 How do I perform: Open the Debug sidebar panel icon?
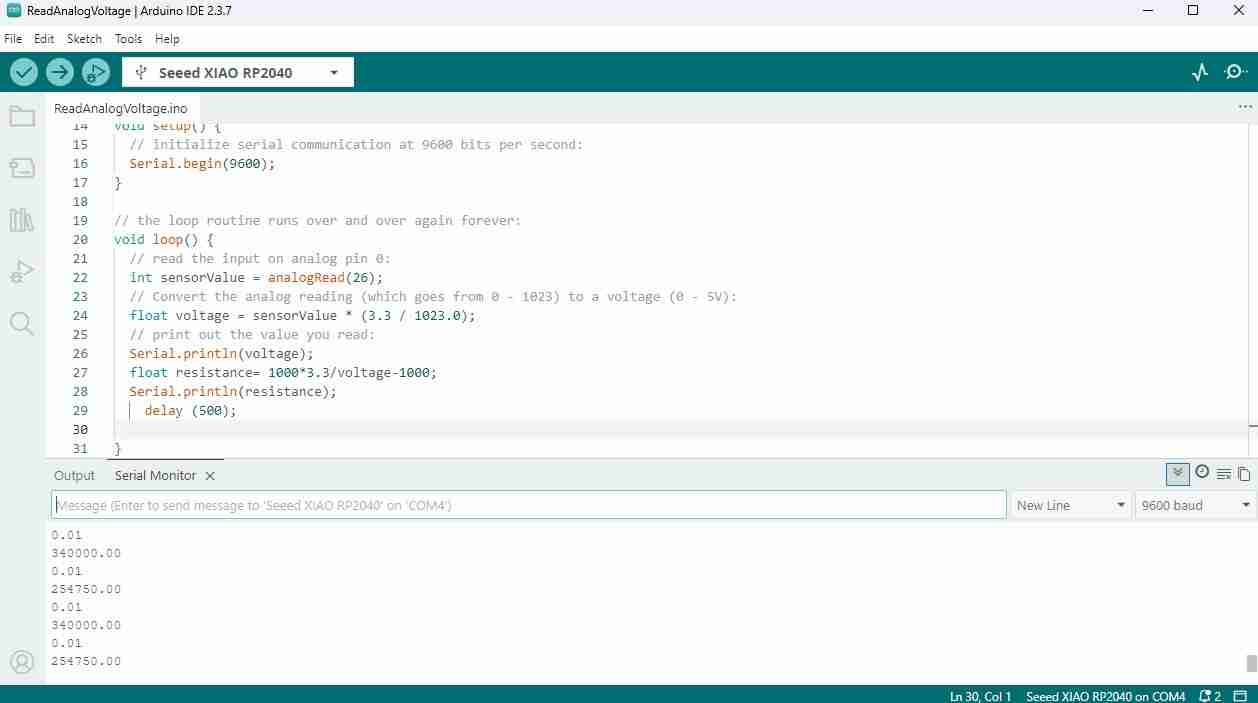pos(22,271)
